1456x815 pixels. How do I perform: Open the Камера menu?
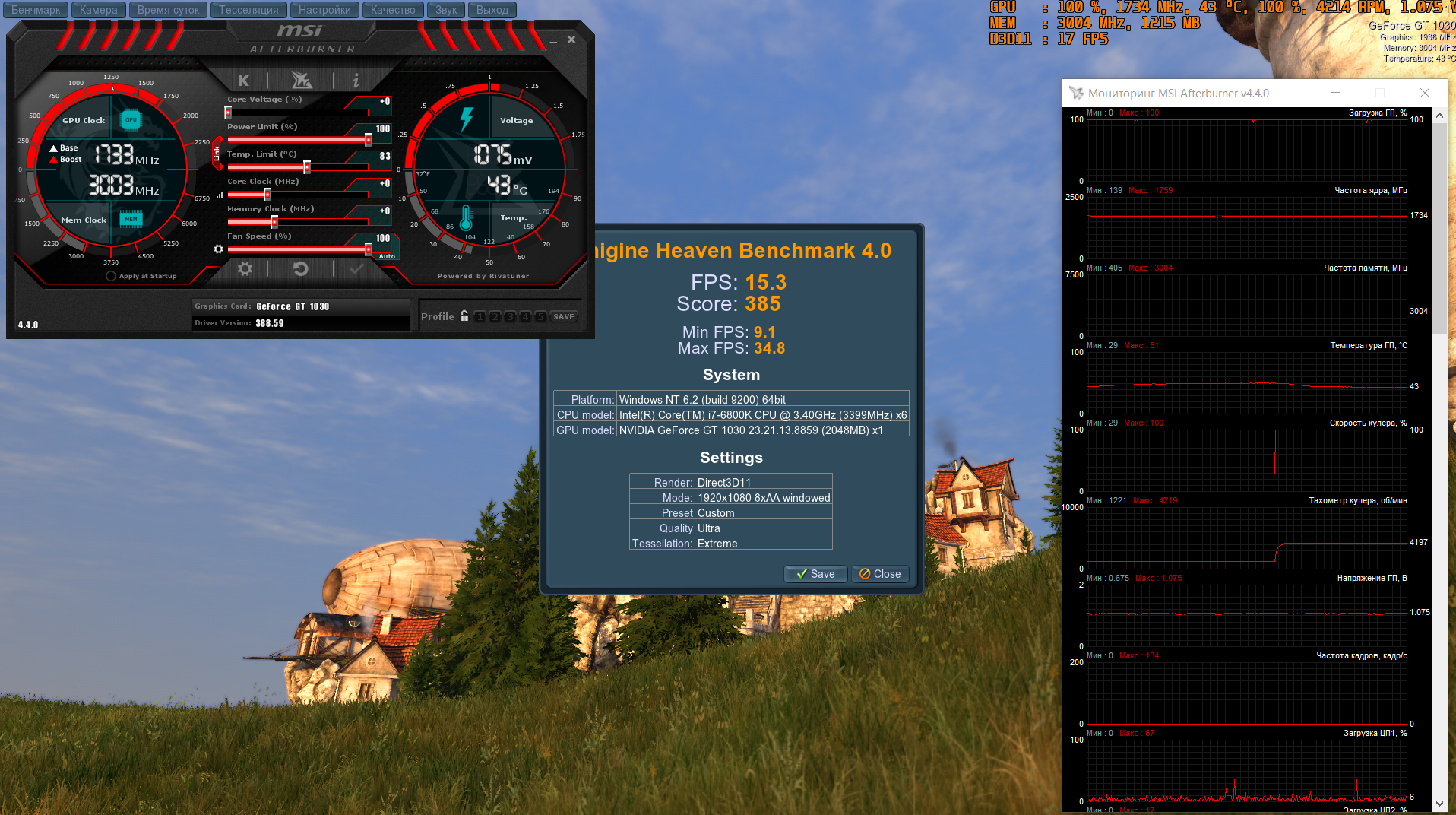coord(99,10)
